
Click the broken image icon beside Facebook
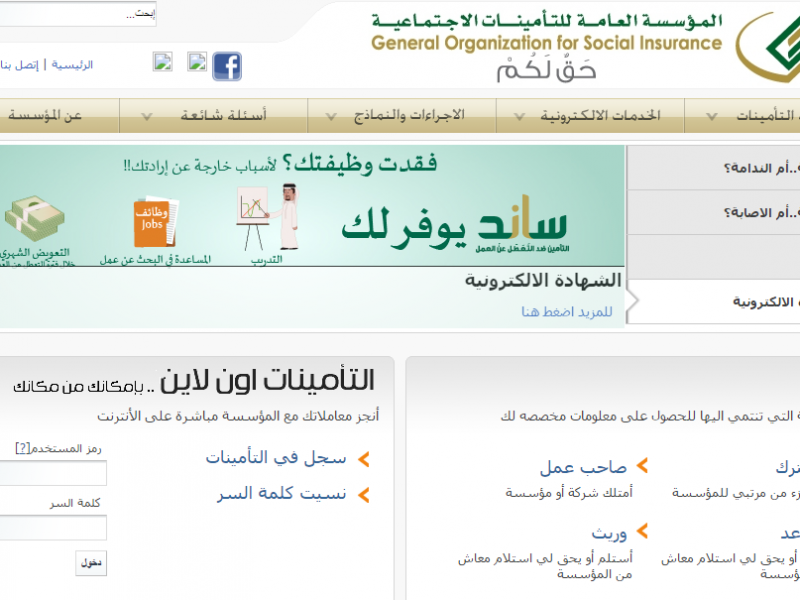(x=197, y=62)
